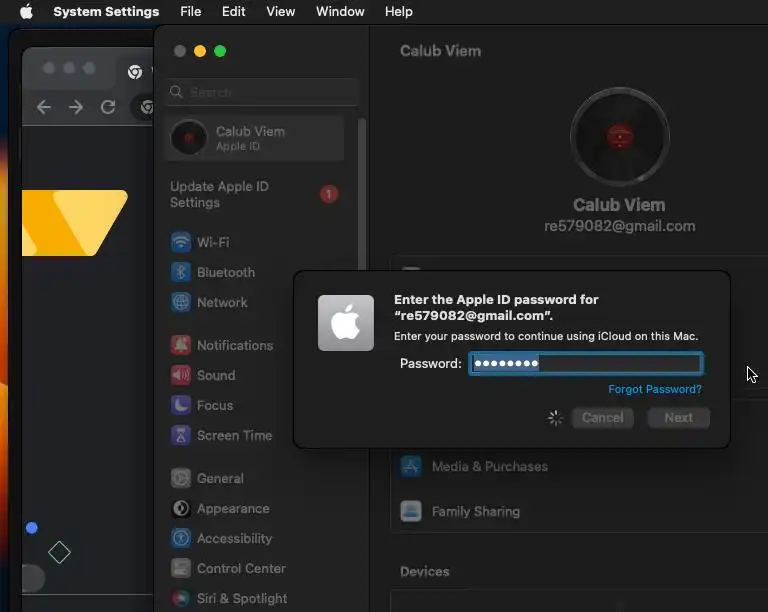Click Chrome's back arrow button
Screen dimensions: 768x612
[x=44, y=107]
